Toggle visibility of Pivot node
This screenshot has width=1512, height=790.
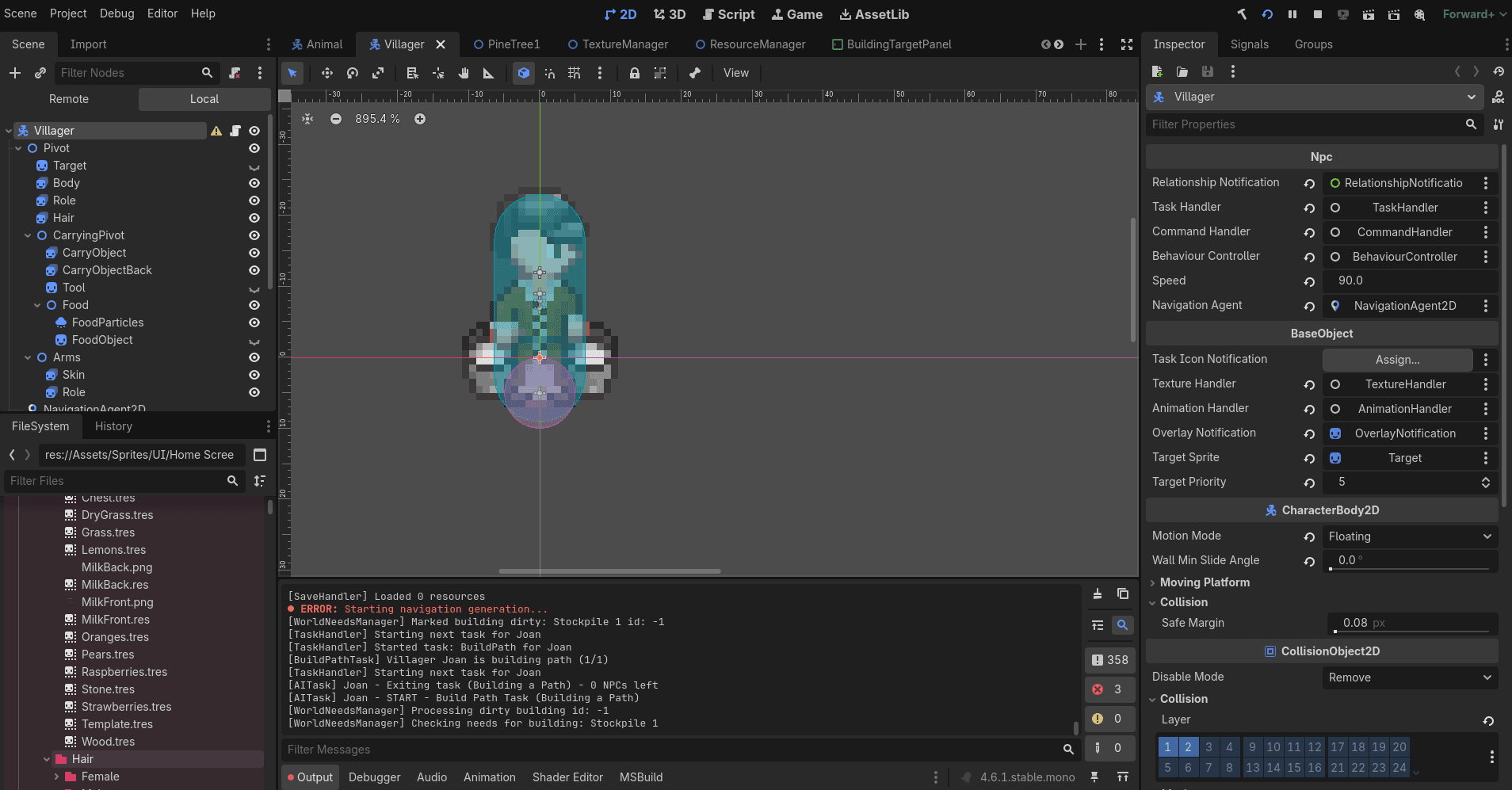click(254, 148)
